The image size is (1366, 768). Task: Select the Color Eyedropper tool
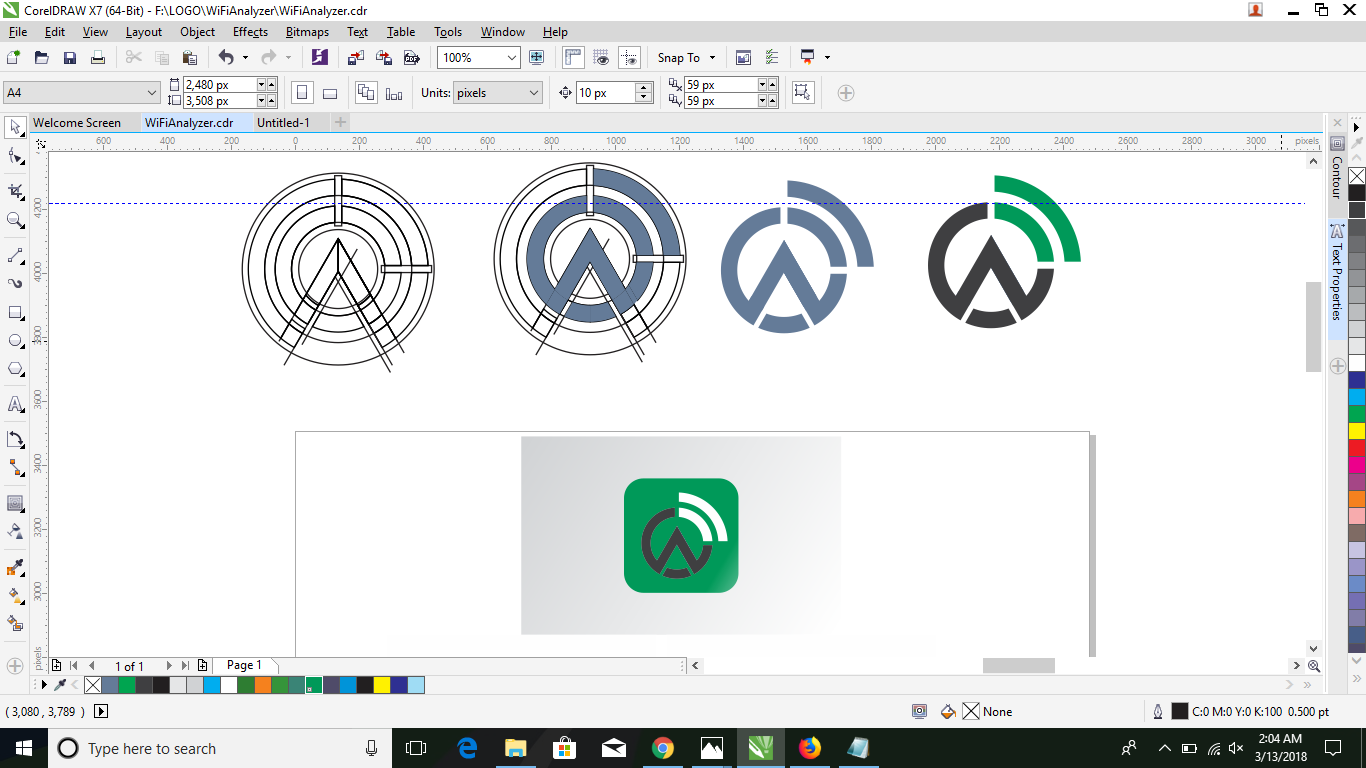pyautogui.click(x=15, y=568)
